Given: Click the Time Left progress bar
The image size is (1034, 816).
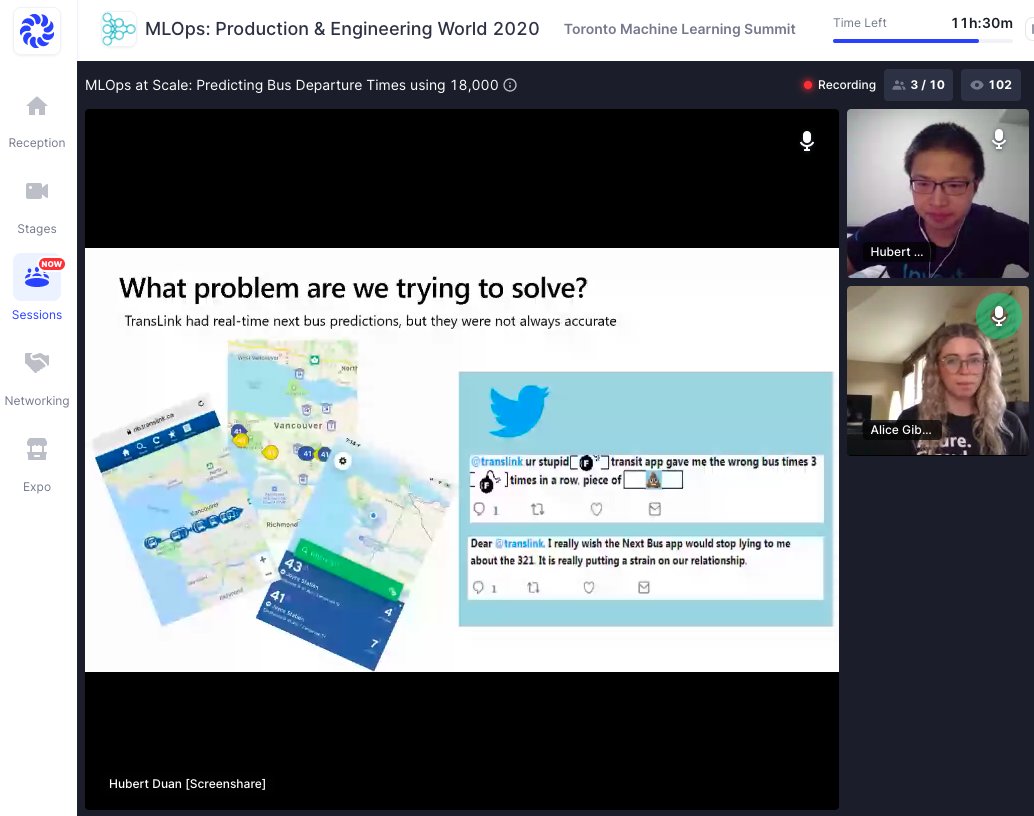Looking at the screenshot, I should [x=923, y=41].
